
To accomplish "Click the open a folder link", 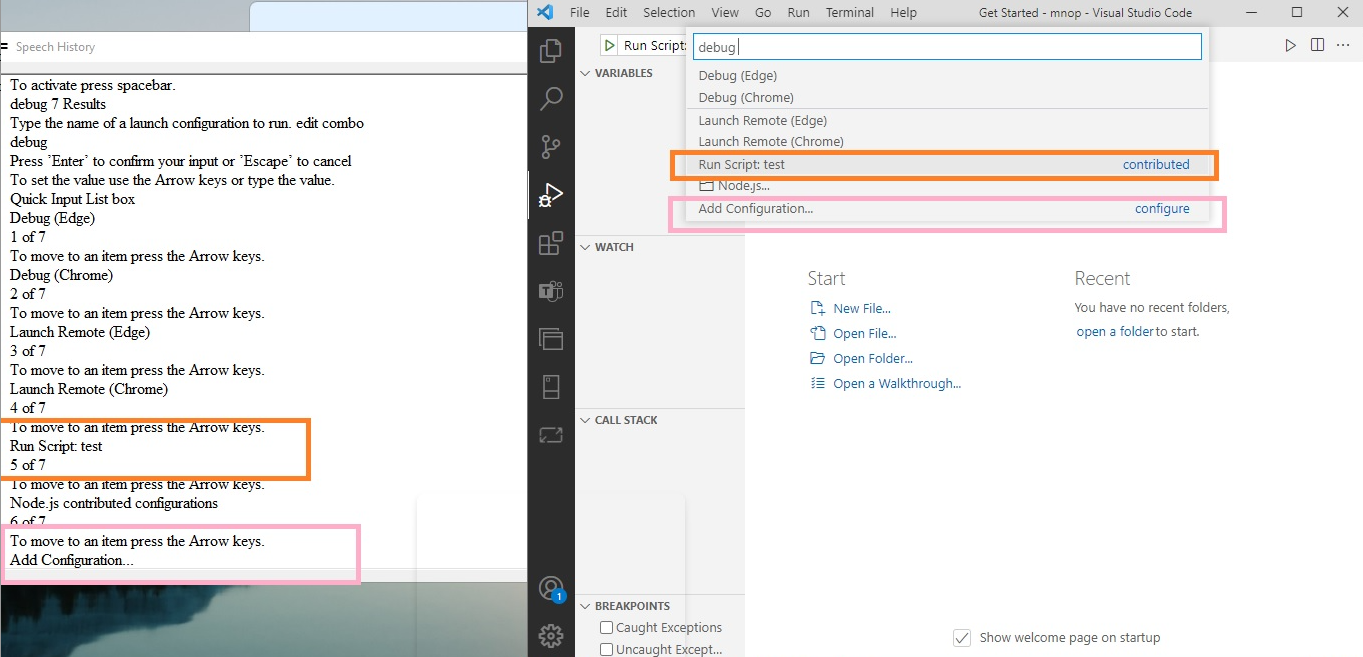I will [1114, 331].
